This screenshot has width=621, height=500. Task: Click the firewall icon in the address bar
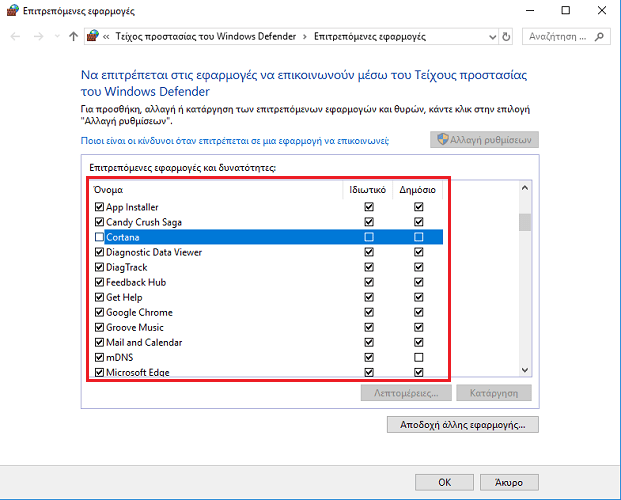tap(93, 36)
